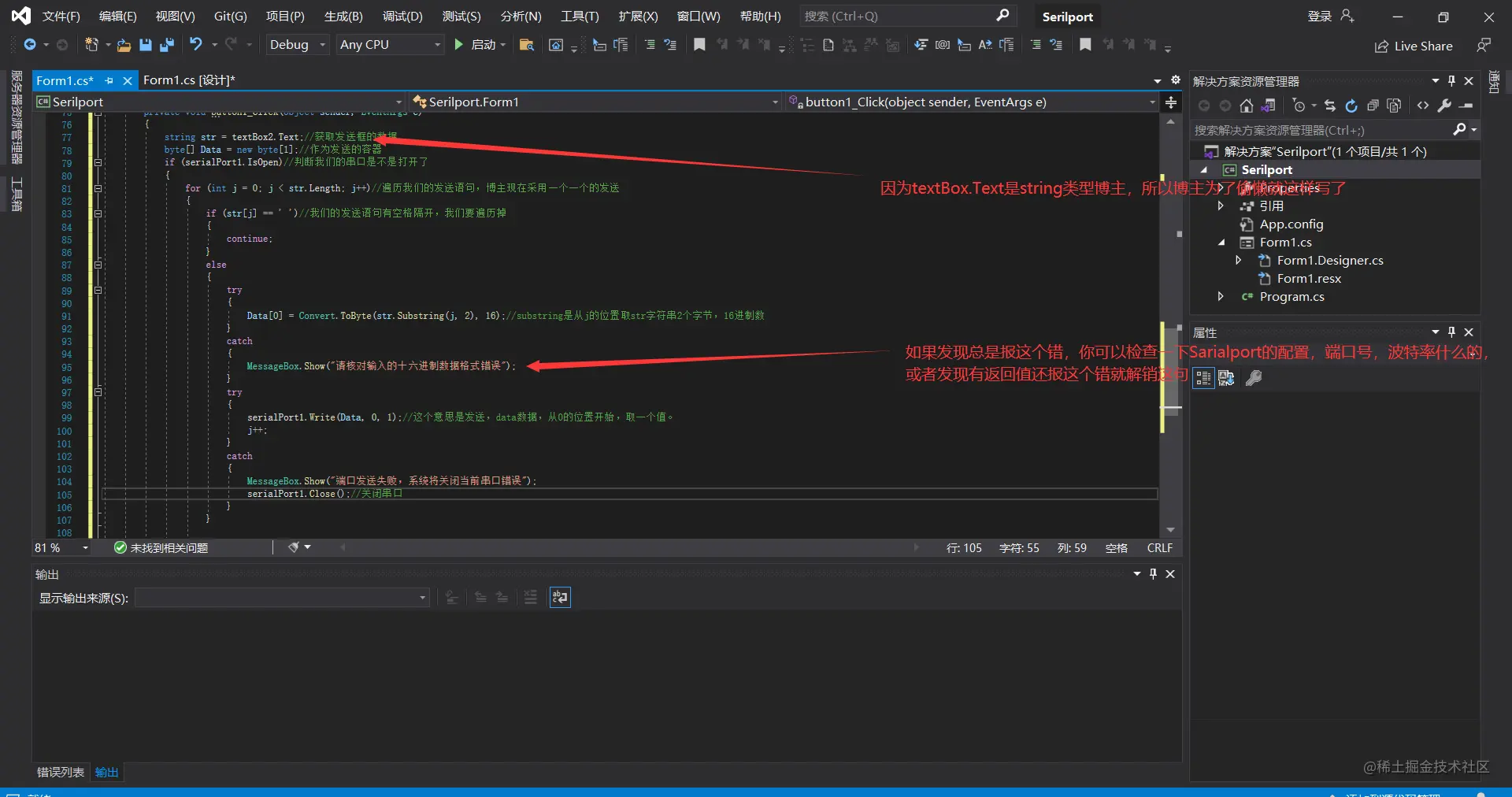Screen dimensions: 1512x797
Task: Click View Code angle-brackets icon
Action: (1423, 106)
